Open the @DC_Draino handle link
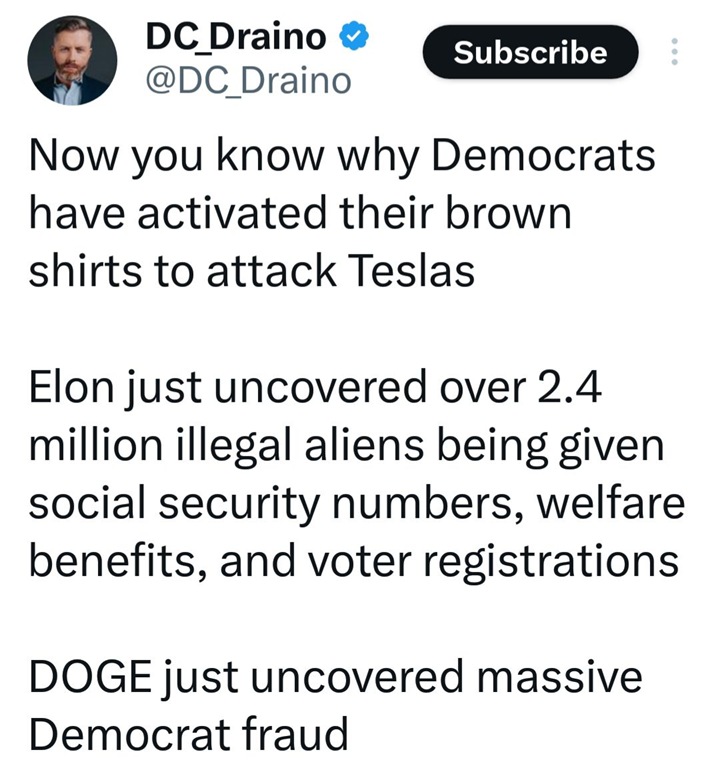This screenshot has width=720, height=768. pos(249,80)
